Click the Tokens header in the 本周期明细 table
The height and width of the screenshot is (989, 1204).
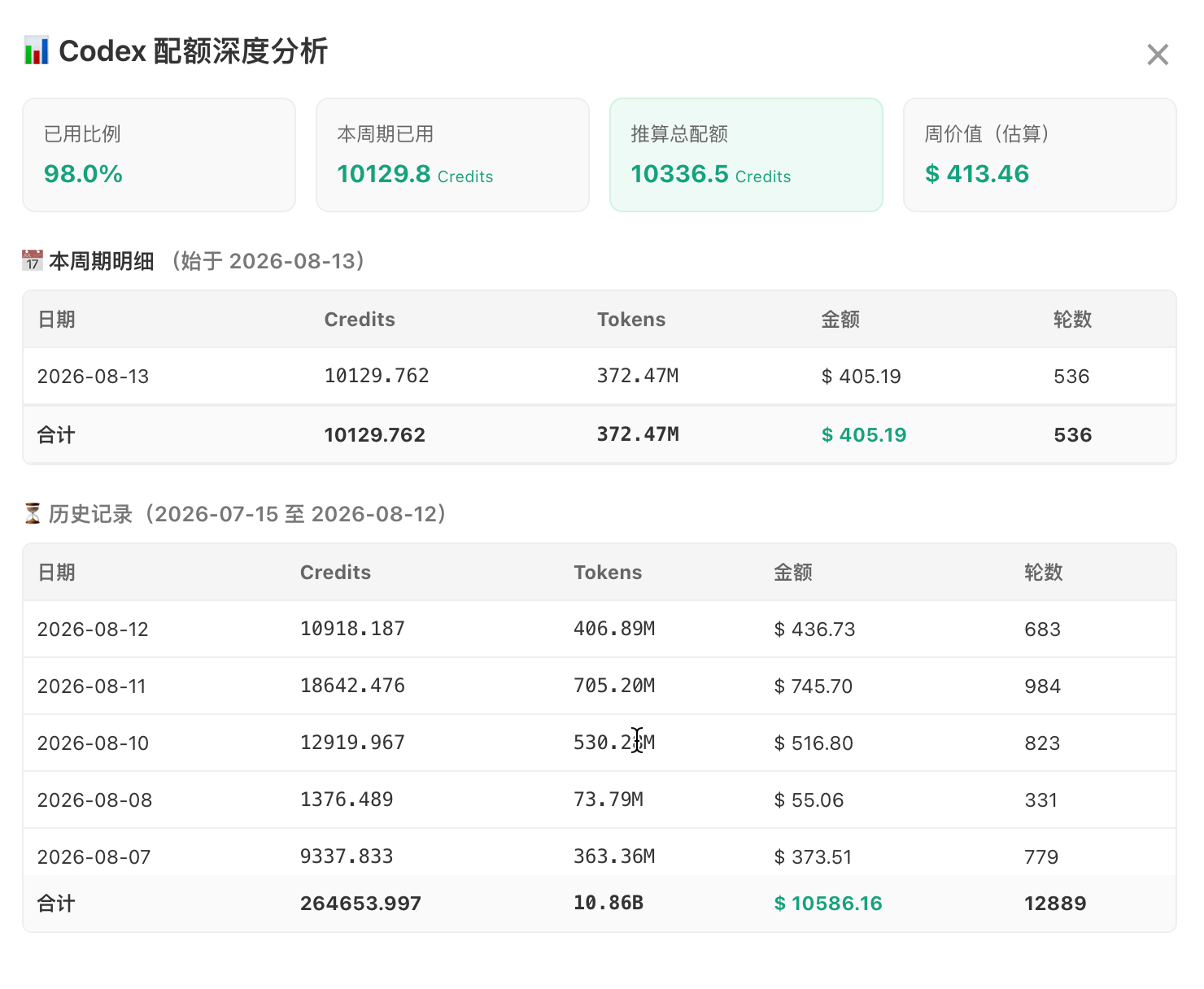(631, 320)
